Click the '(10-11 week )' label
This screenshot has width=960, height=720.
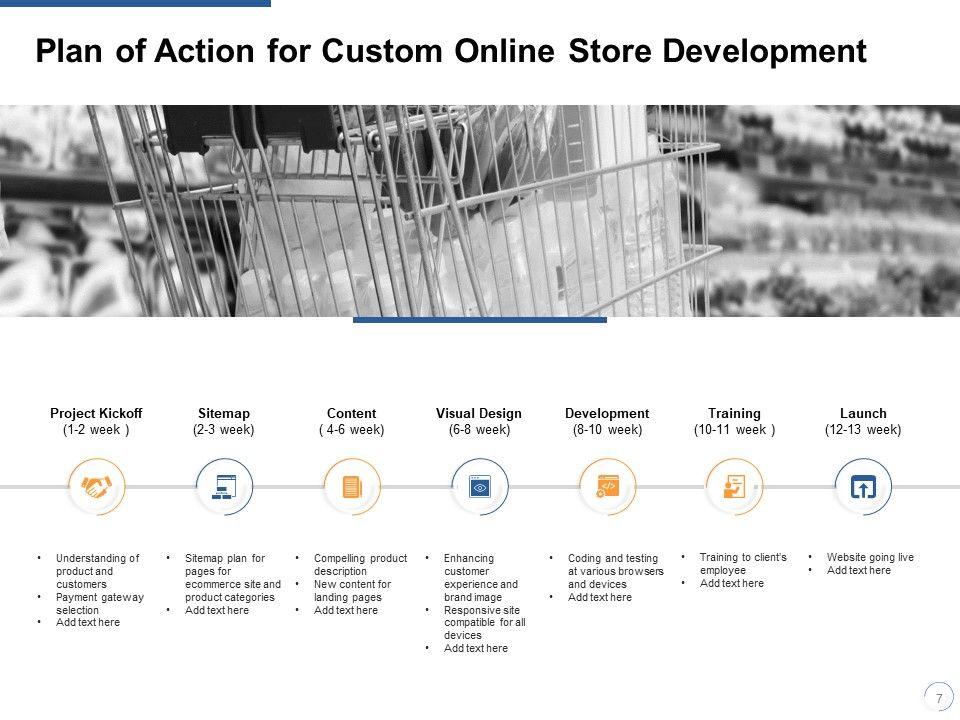coord(735,430)
